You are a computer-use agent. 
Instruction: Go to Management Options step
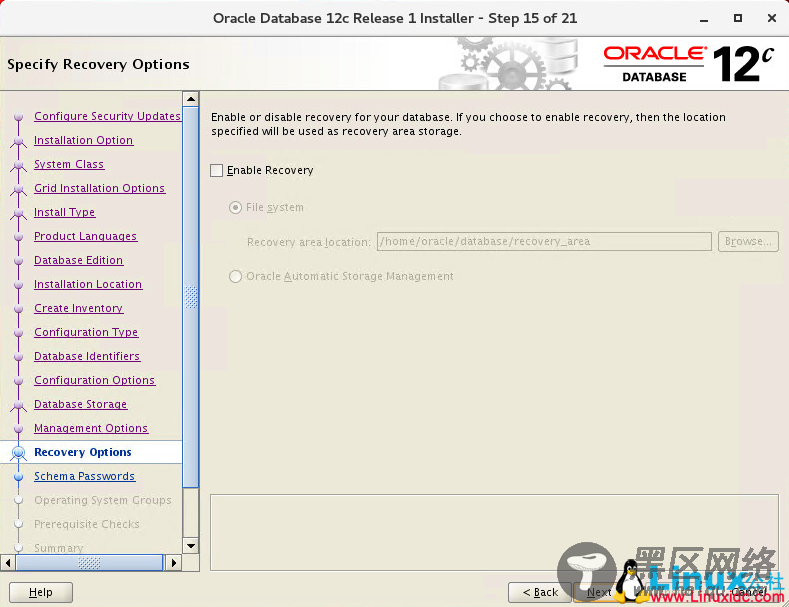pos(91,428)
